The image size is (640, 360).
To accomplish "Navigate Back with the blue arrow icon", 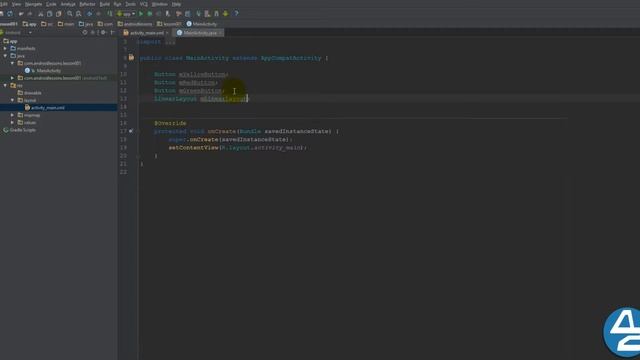I will click(x=89, y=14).
